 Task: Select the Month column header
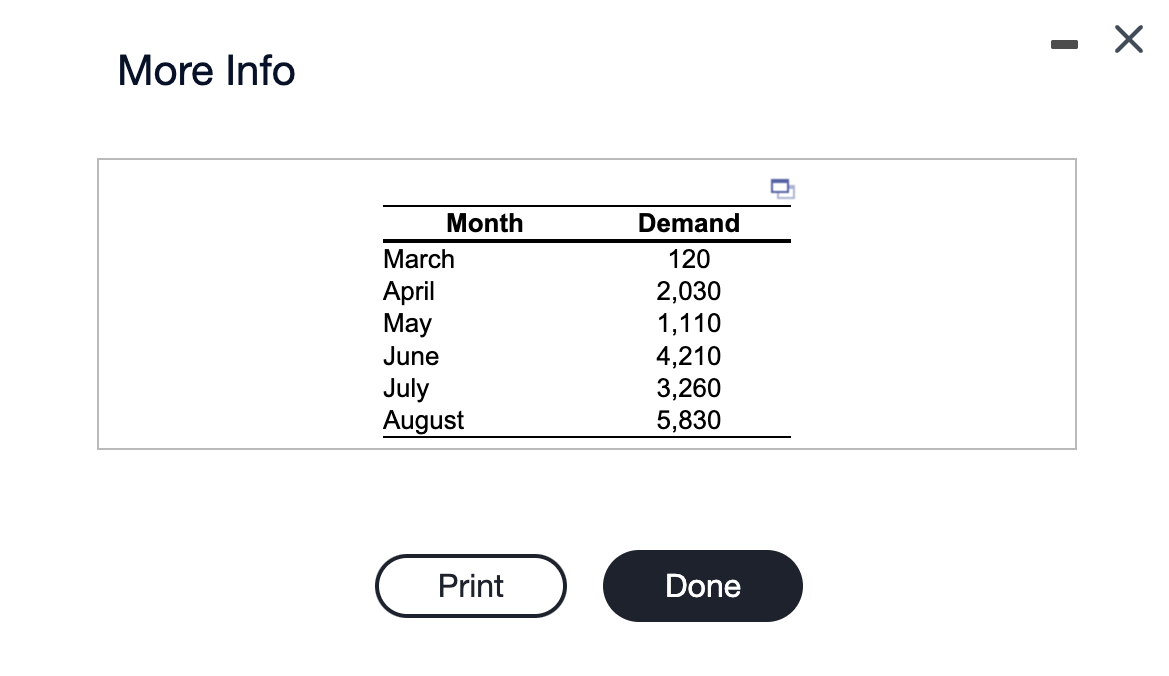click(484, 223)
